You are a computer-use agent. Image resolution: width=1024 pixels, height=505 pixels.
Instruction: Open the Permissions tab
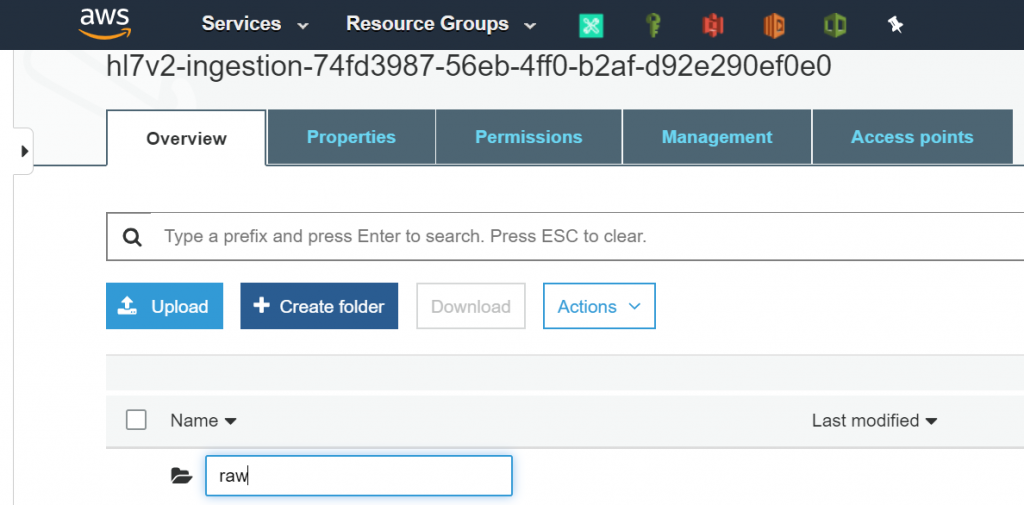tap(529, 137)
